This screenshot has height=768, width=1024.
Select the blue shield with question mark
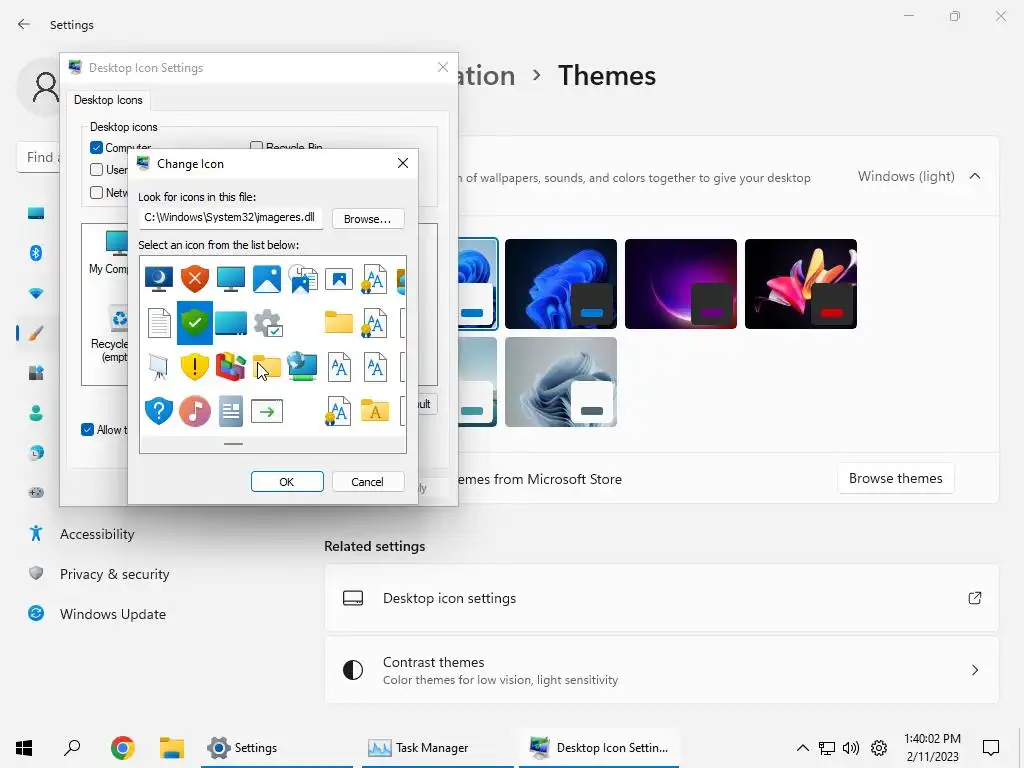coord(159,411)
